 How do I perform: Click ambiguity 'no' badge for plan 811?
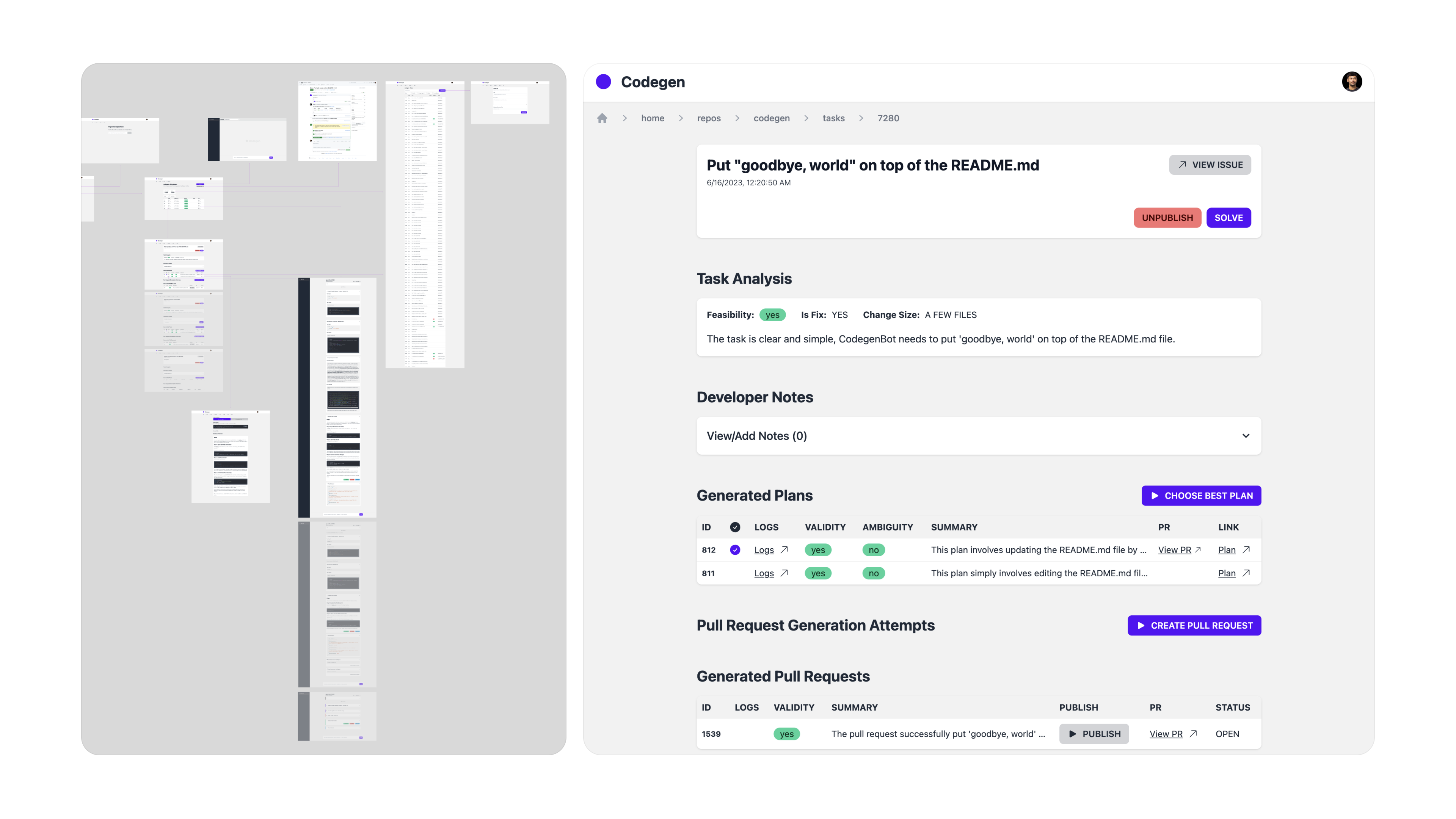873,573
